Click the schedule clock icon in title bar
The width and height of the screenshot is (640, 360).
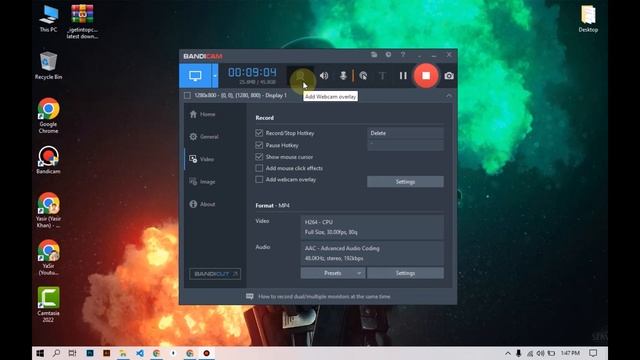388,55
